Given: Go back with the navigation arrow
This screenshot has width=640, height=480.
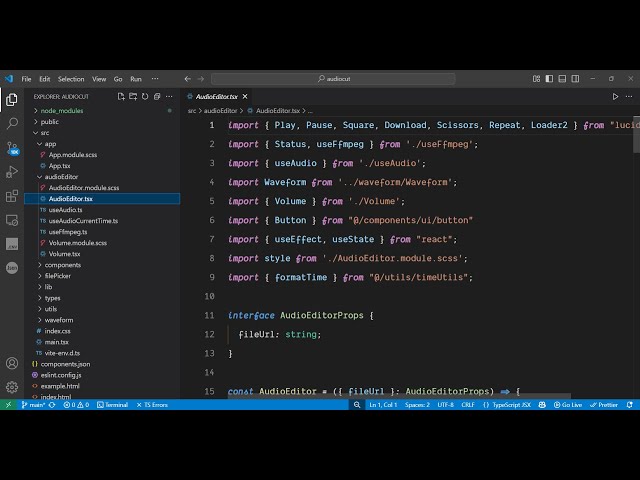Looking at the screenshot, I should (x=187, y=79).
